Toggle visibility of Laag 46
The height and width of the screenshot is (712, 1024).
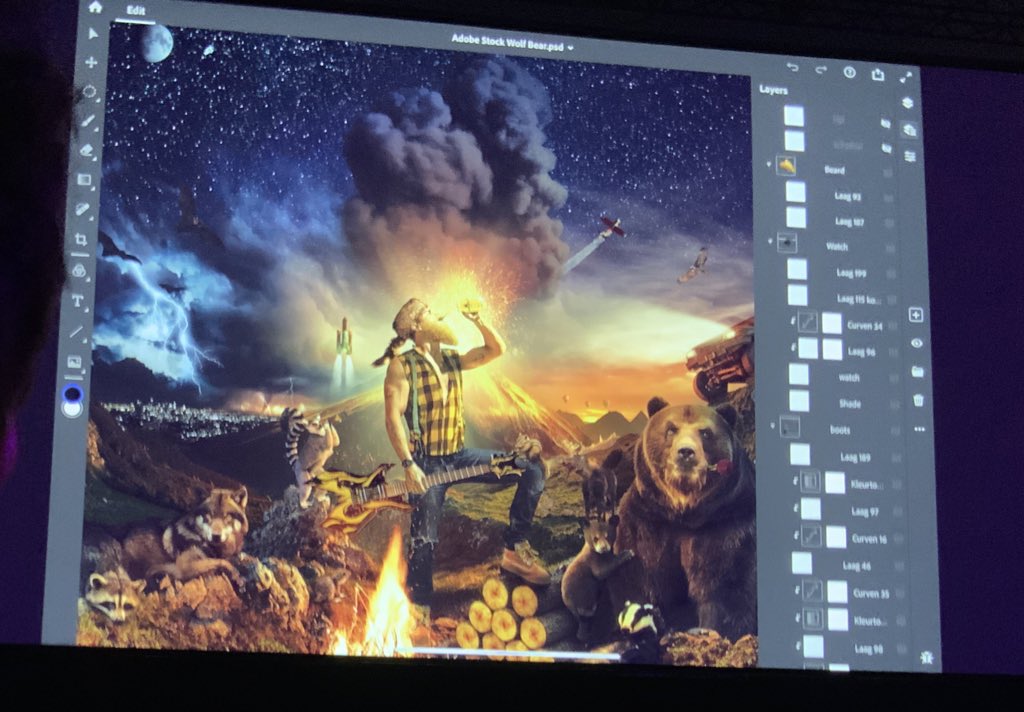pos(899,567)
